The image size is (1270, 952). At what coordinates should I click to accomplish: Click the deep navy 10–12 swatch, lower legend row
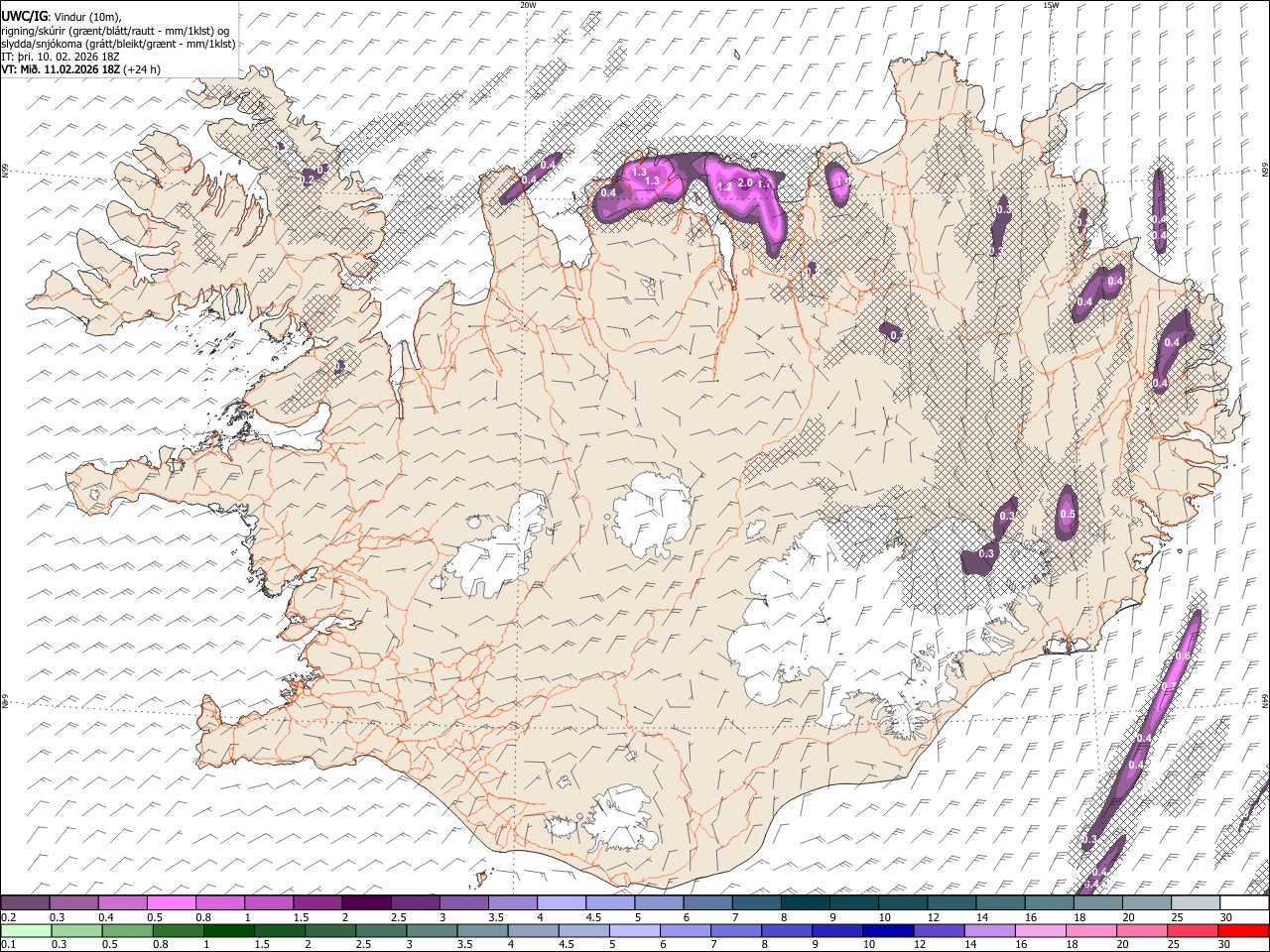click(x=889, y=930)
